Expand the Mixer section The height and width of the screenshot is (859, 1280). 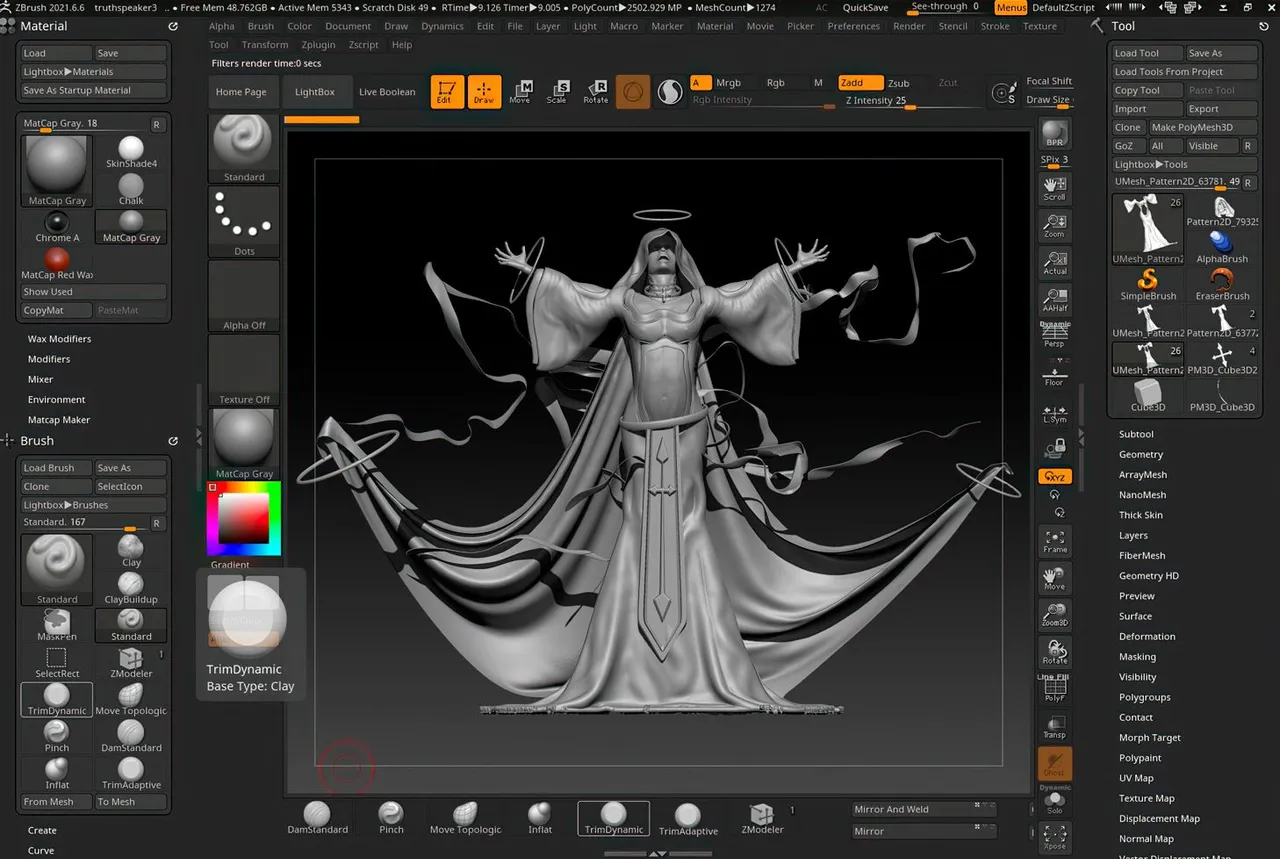(40, 379)
